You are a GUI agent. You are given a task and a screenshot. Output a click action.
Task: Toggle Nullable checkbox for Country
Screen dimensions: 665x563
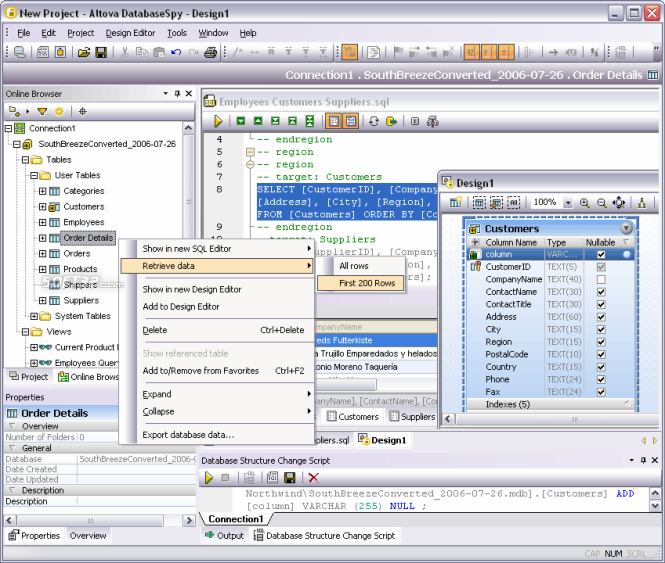601,367
